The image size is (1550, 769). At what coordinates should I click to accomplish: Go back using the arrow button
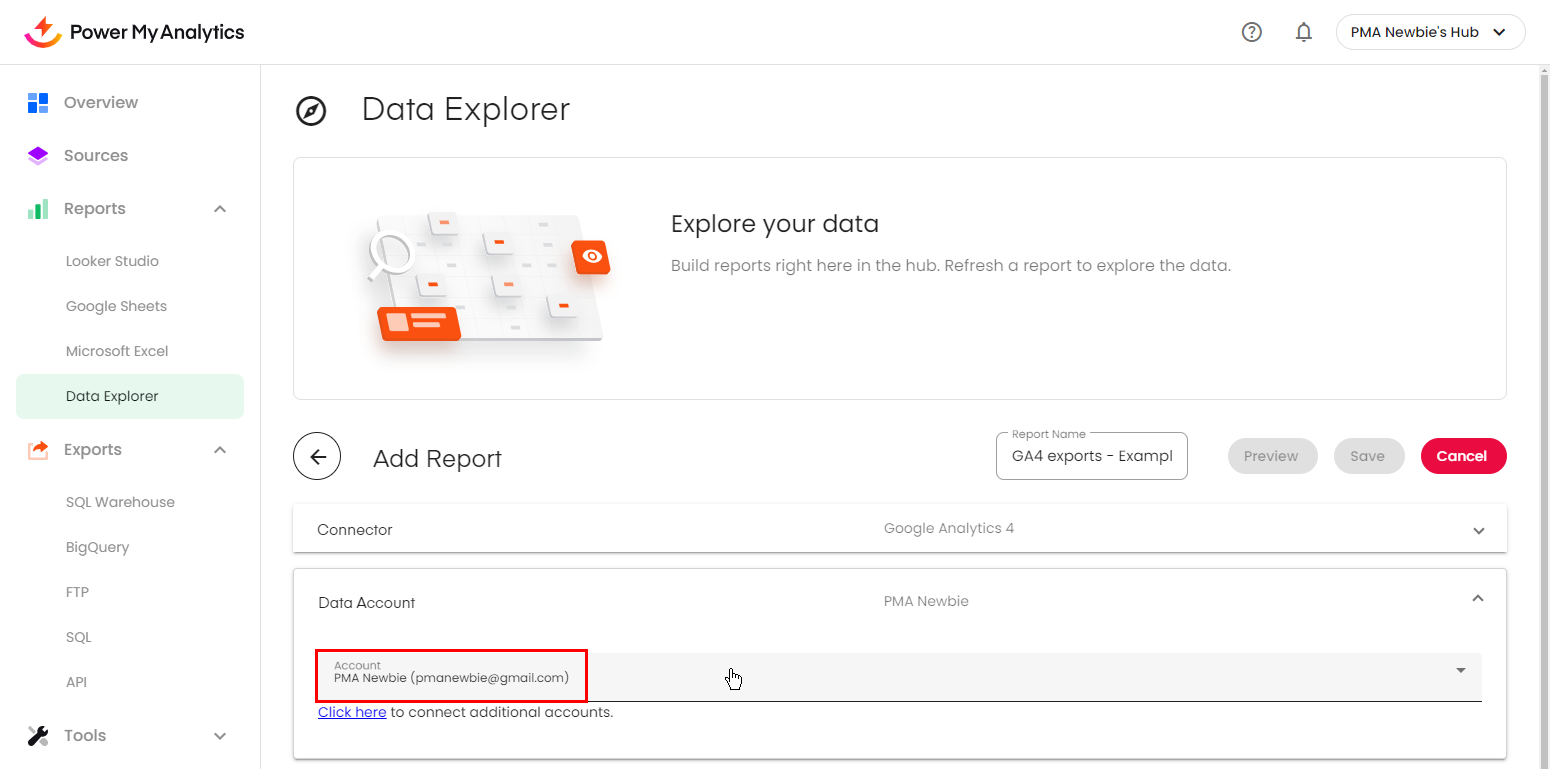[317, 457]
